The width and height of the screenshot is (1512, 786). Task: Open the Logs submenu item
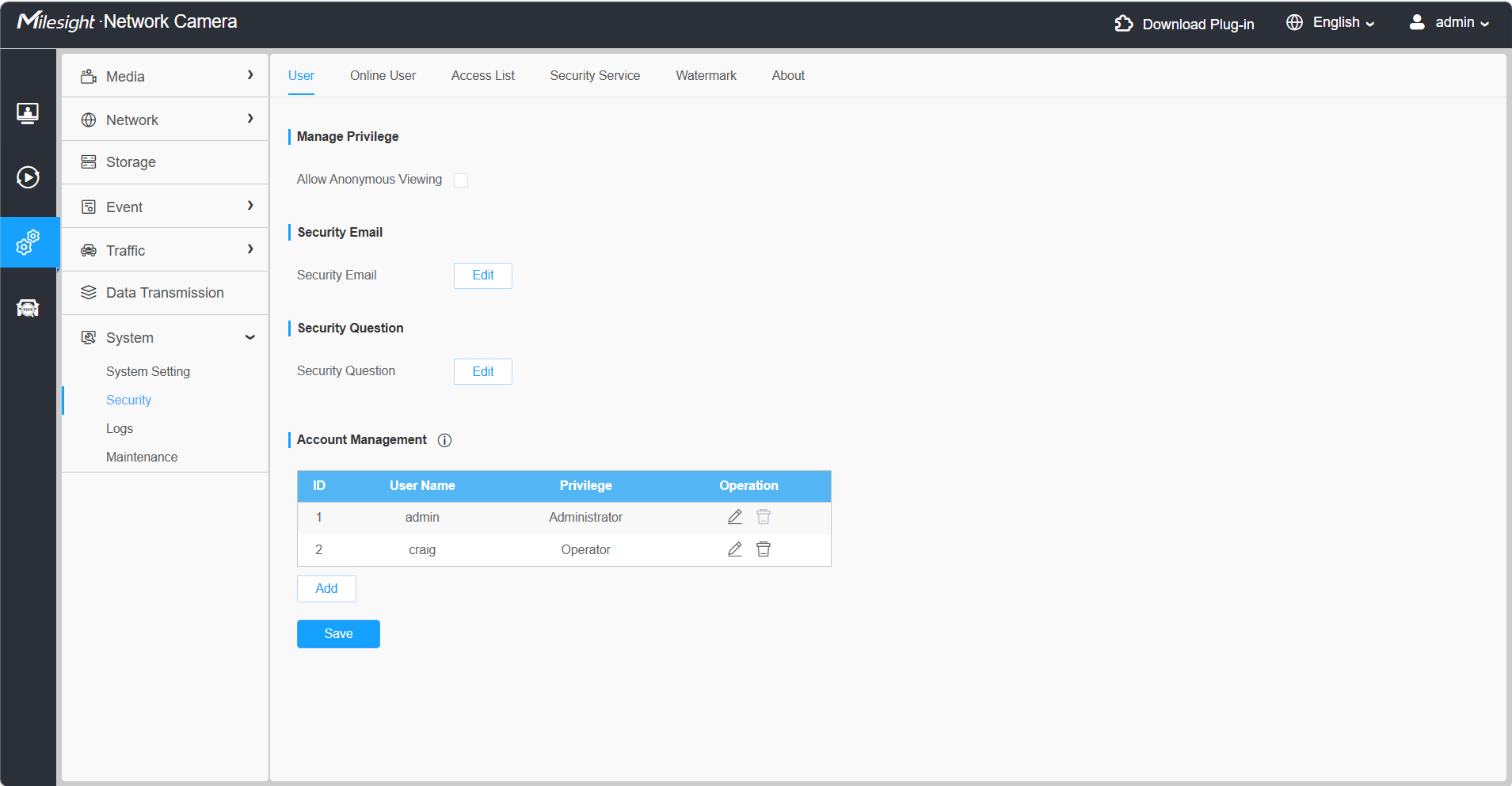120,429
